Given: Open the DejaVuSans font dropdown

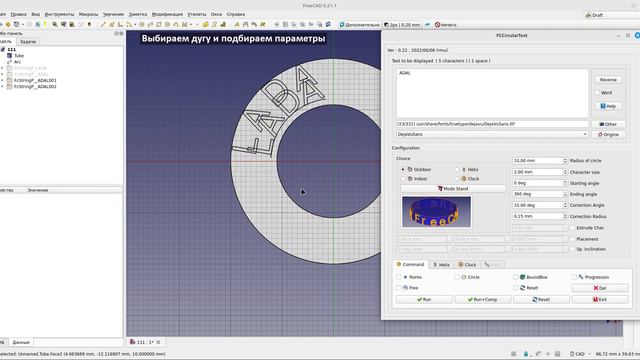Looking at the screenshot, I should [x=492, y=134].
